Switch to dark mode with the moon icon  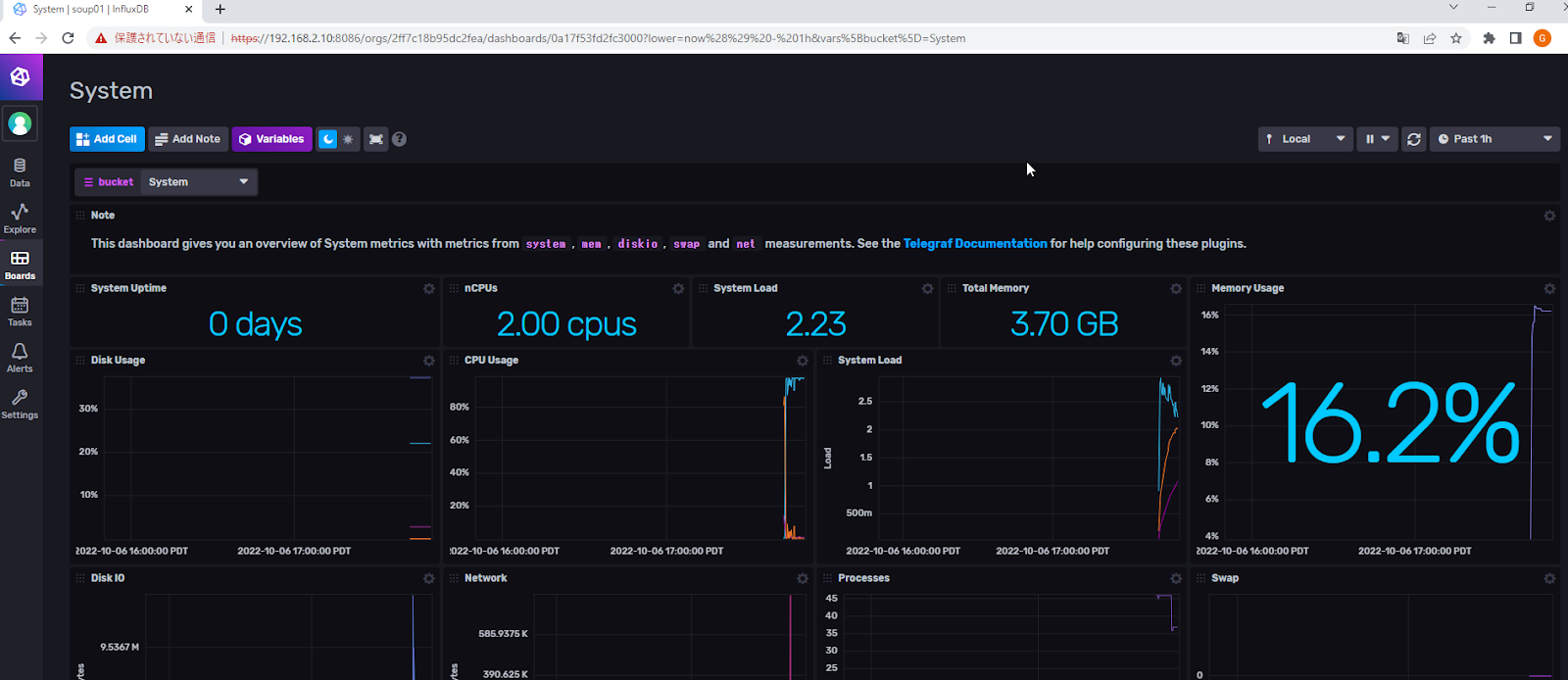pyautogui.click(x=328, y=139)
